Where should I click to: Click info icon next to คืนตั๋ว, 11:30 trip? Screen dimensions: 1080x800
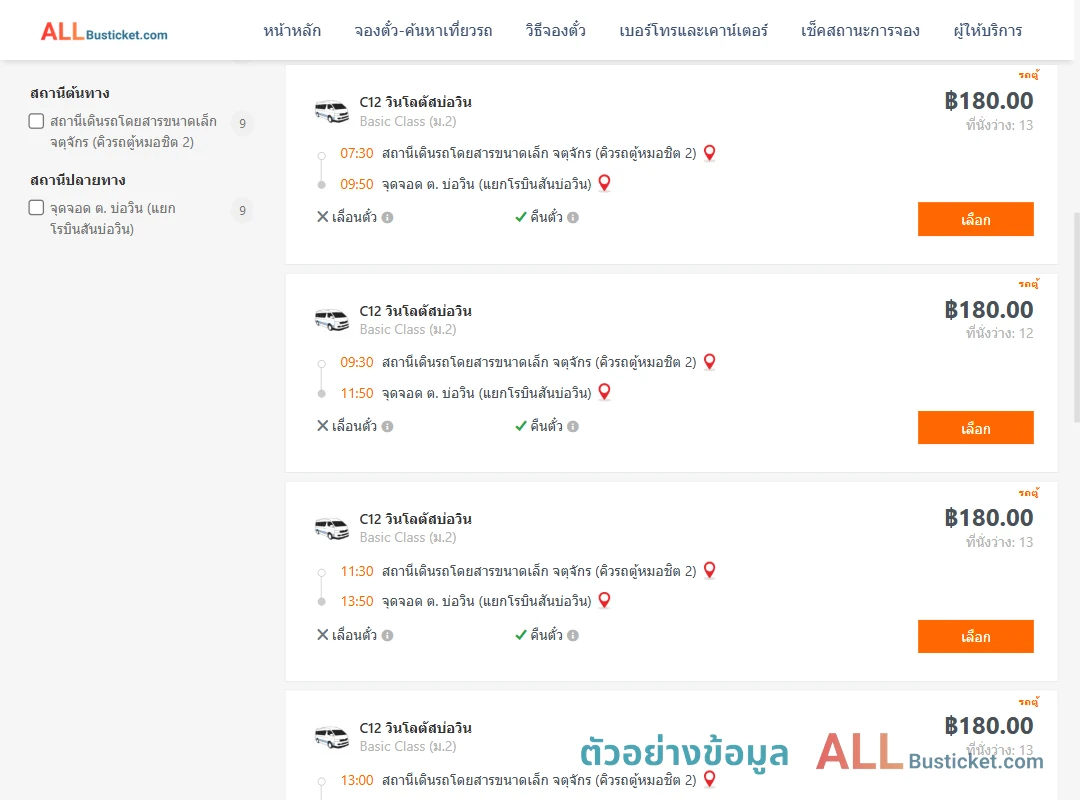tap(573, 635)
